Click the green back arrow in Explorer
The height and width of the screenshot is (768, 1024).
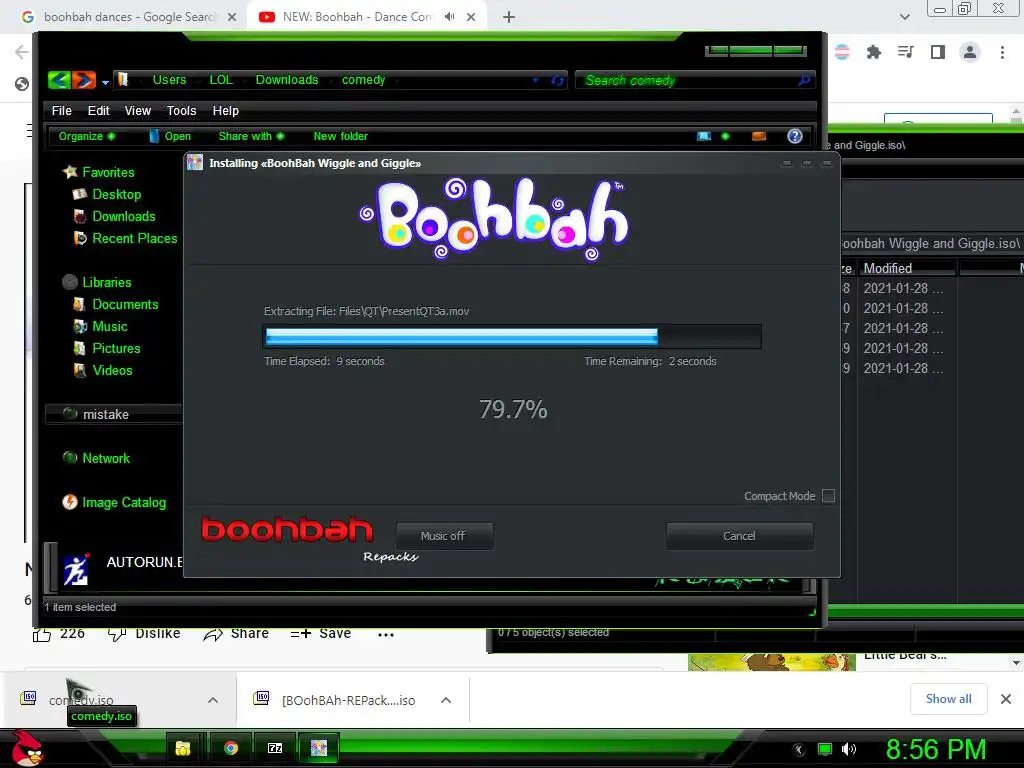tap(59, 80)
